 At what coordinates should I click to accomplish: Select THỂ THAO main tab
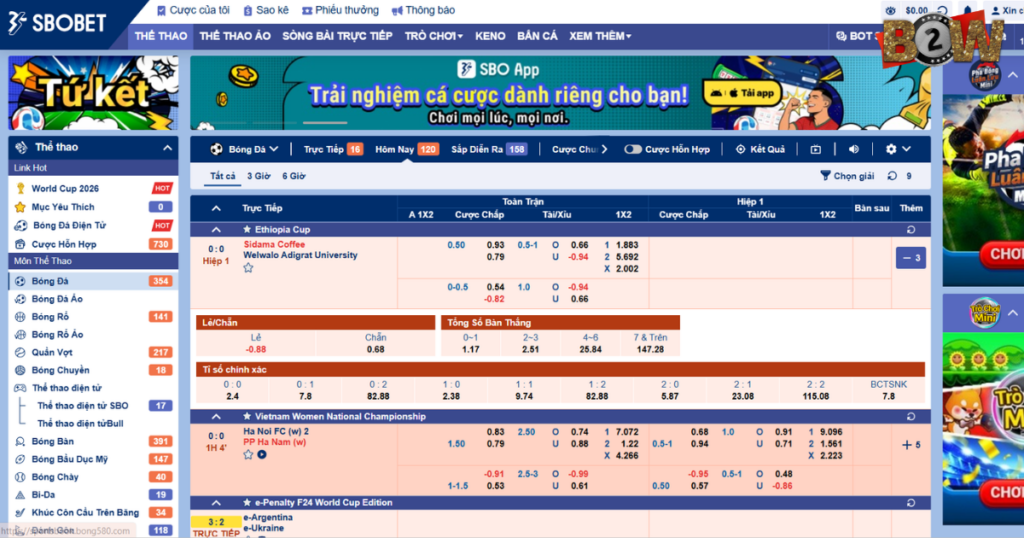tap(161, 36)
